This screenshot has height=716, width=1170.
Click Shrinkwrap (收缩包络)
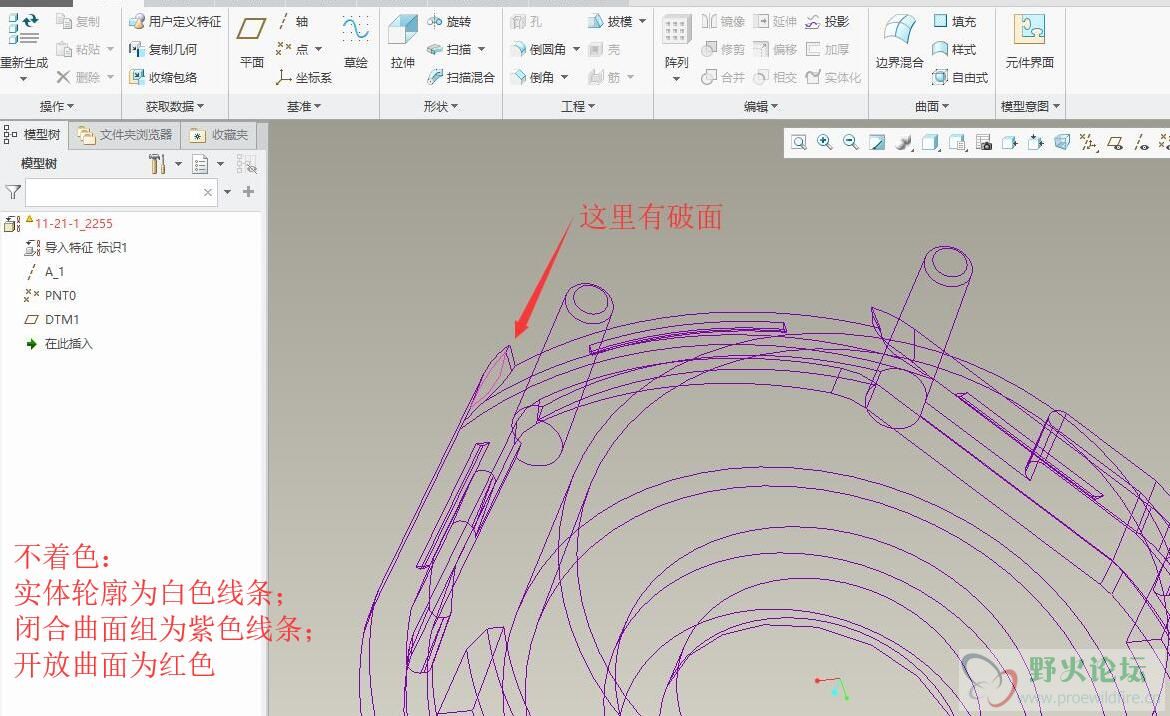click(x=163, y=77)
